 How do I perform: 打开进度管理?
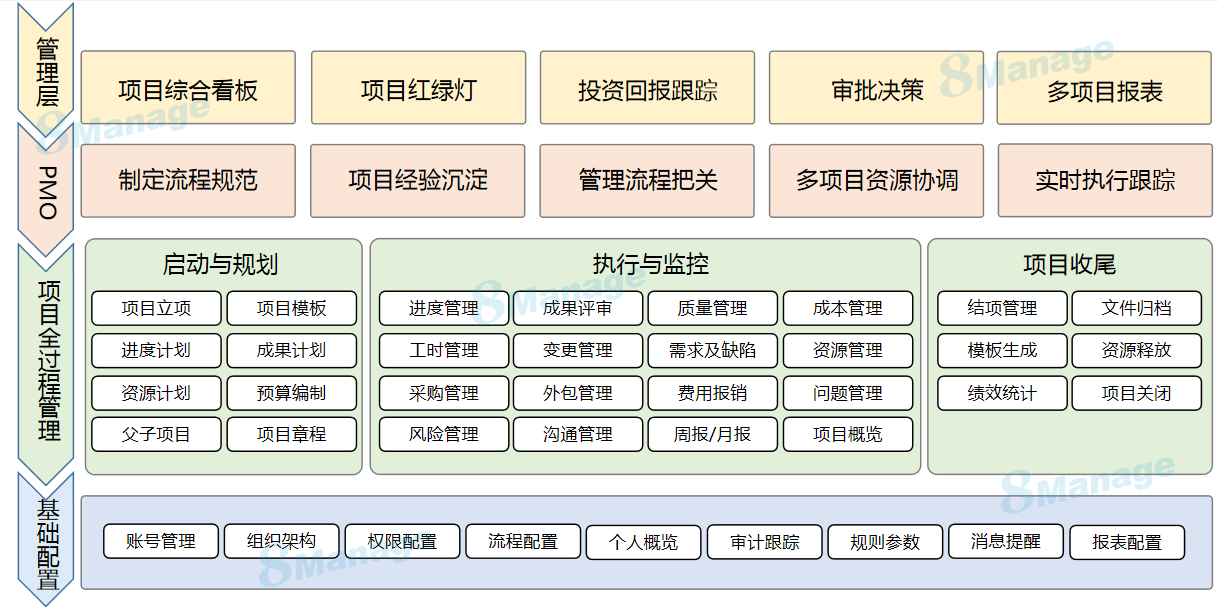(444, 308)
